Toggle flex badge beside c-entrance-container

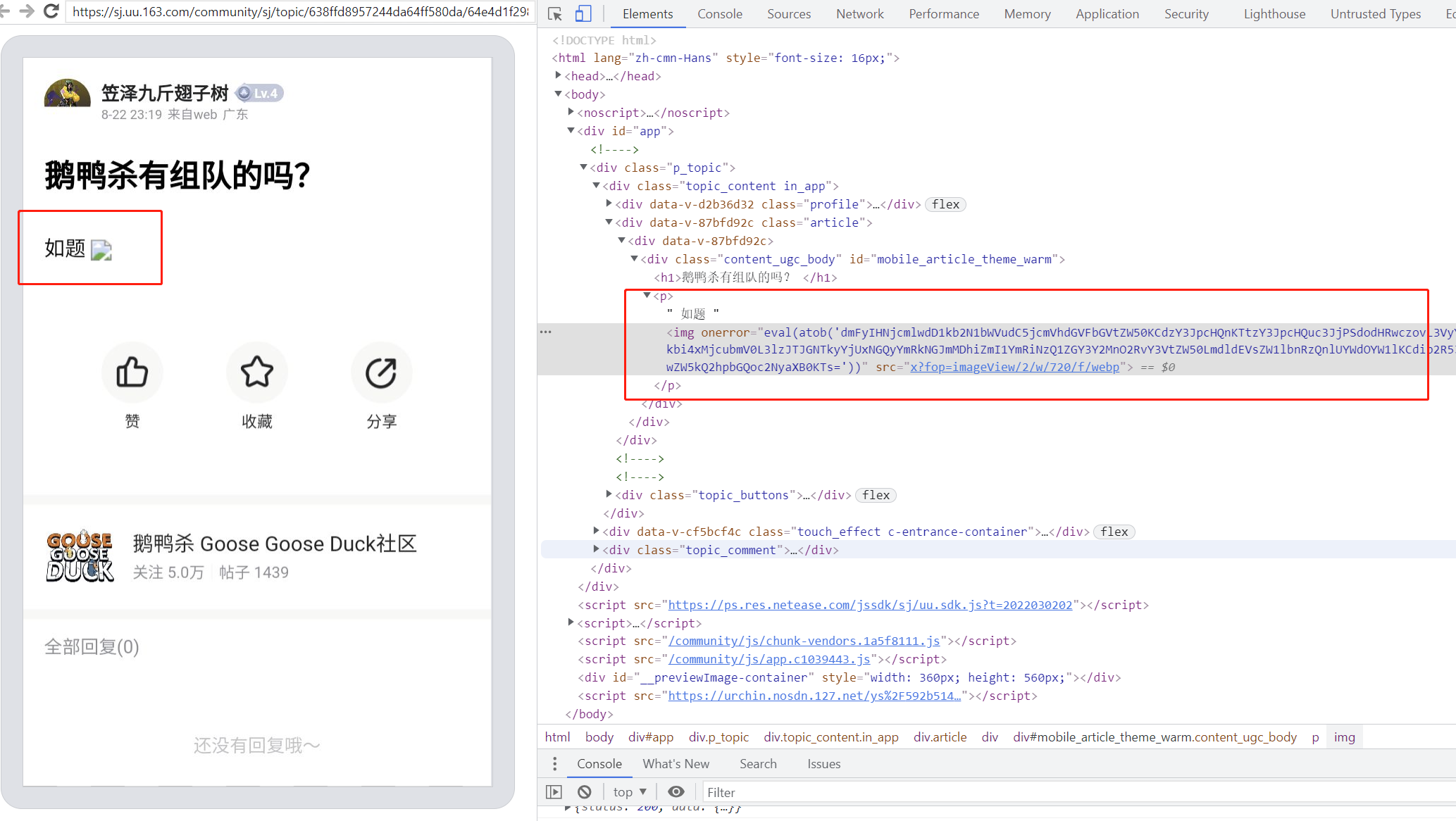tap(1114, 532)
